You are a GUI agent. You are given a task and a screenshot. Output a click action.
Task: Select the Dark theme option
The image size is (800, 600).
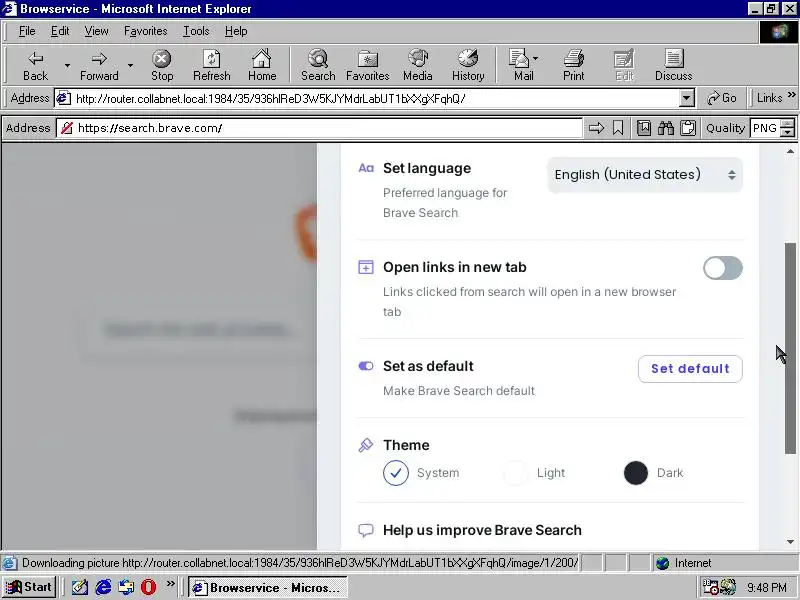636,473
